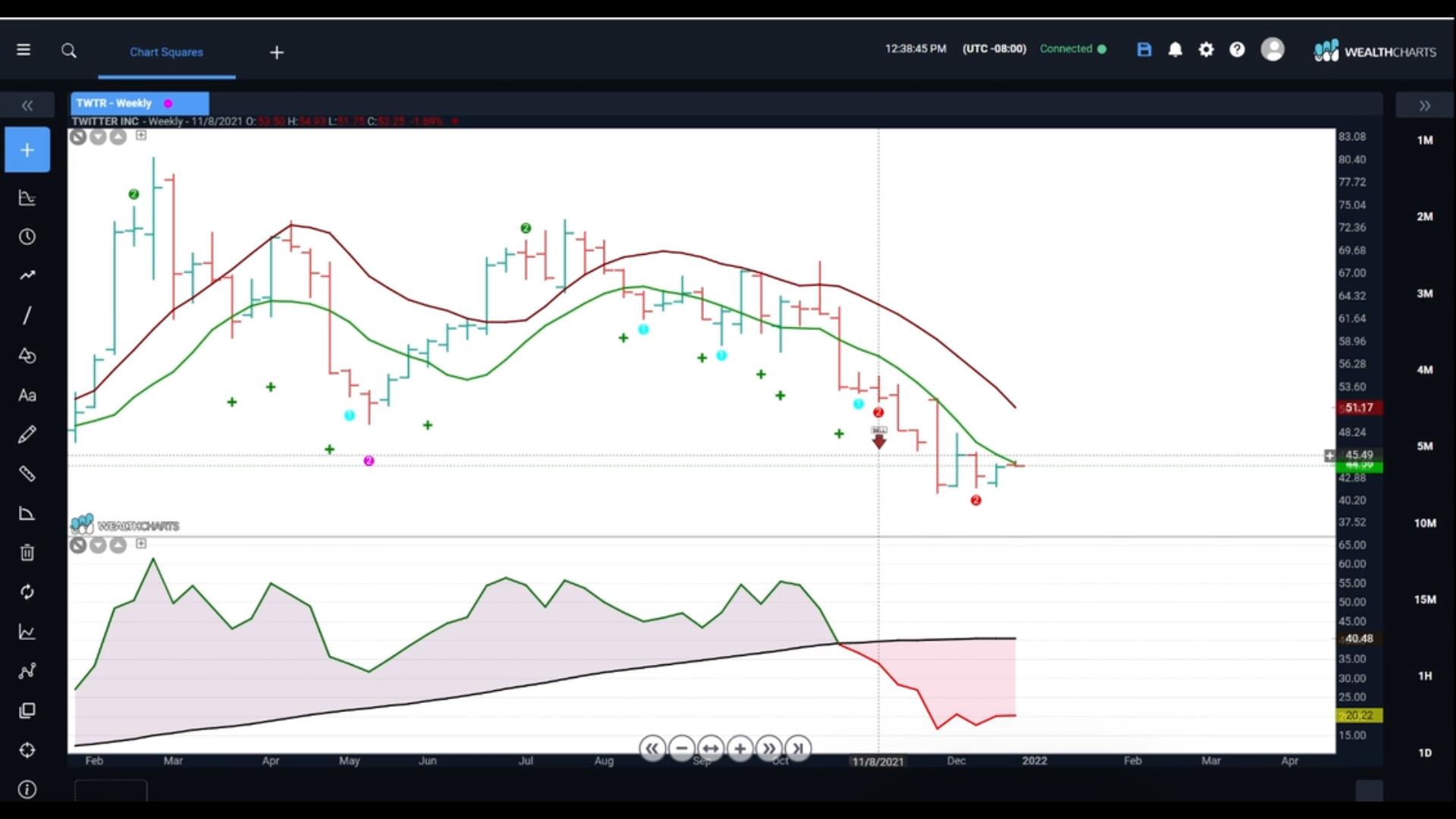Image resolution: width=1456 pixels, height=819 pixels.
Task: Select the 4M timeframe
Action: [1425, 370]
